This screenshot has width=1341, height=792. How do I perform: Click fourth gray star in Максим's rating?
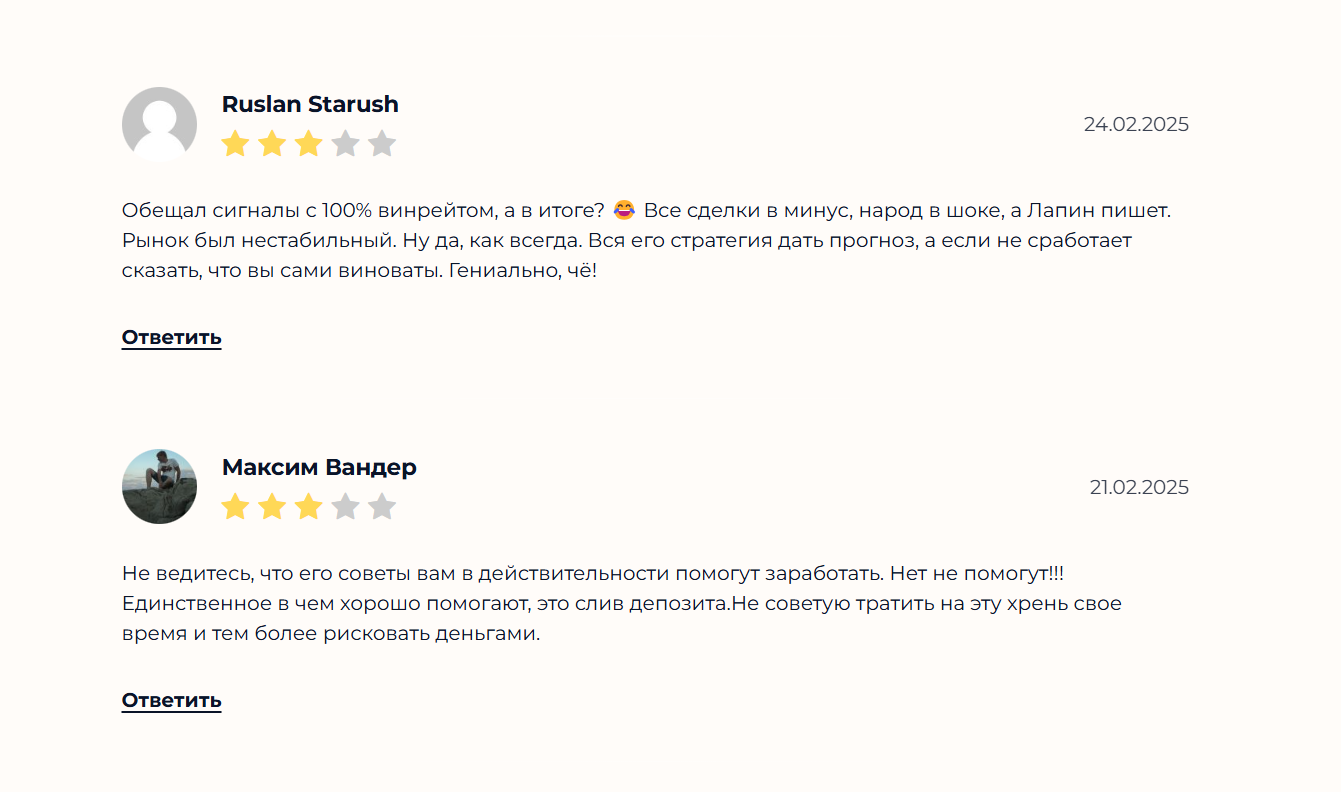click(345, 507)
